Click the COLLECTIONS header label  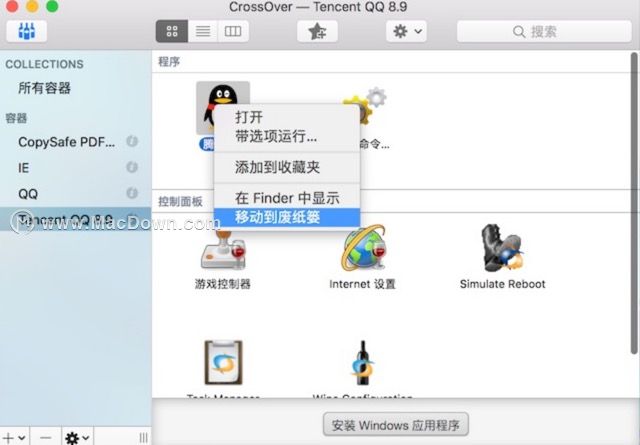point(44,64)
